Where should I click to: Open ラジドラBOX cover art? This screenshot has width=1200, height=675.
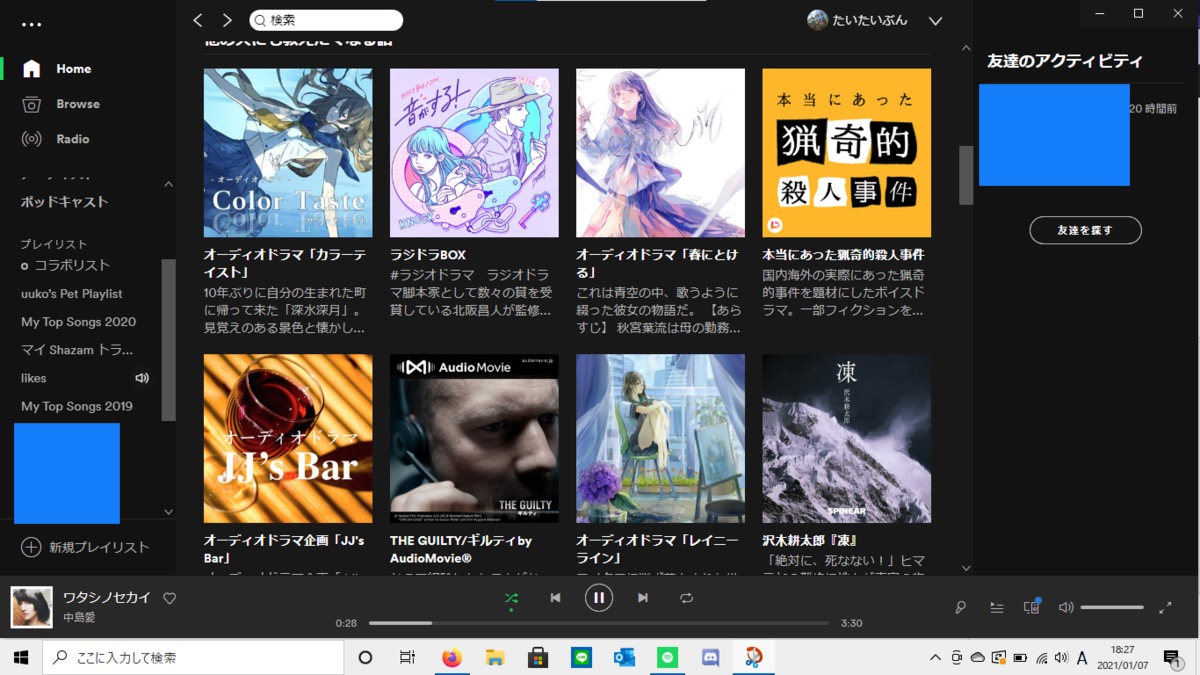point(474,153)
